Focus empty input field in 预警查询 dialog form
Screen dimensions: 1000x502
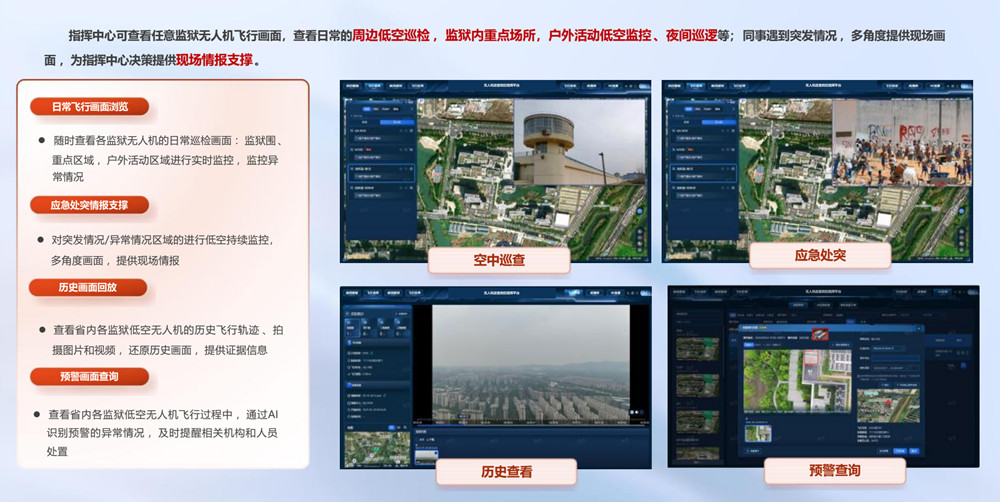click(x=895, y=358)
